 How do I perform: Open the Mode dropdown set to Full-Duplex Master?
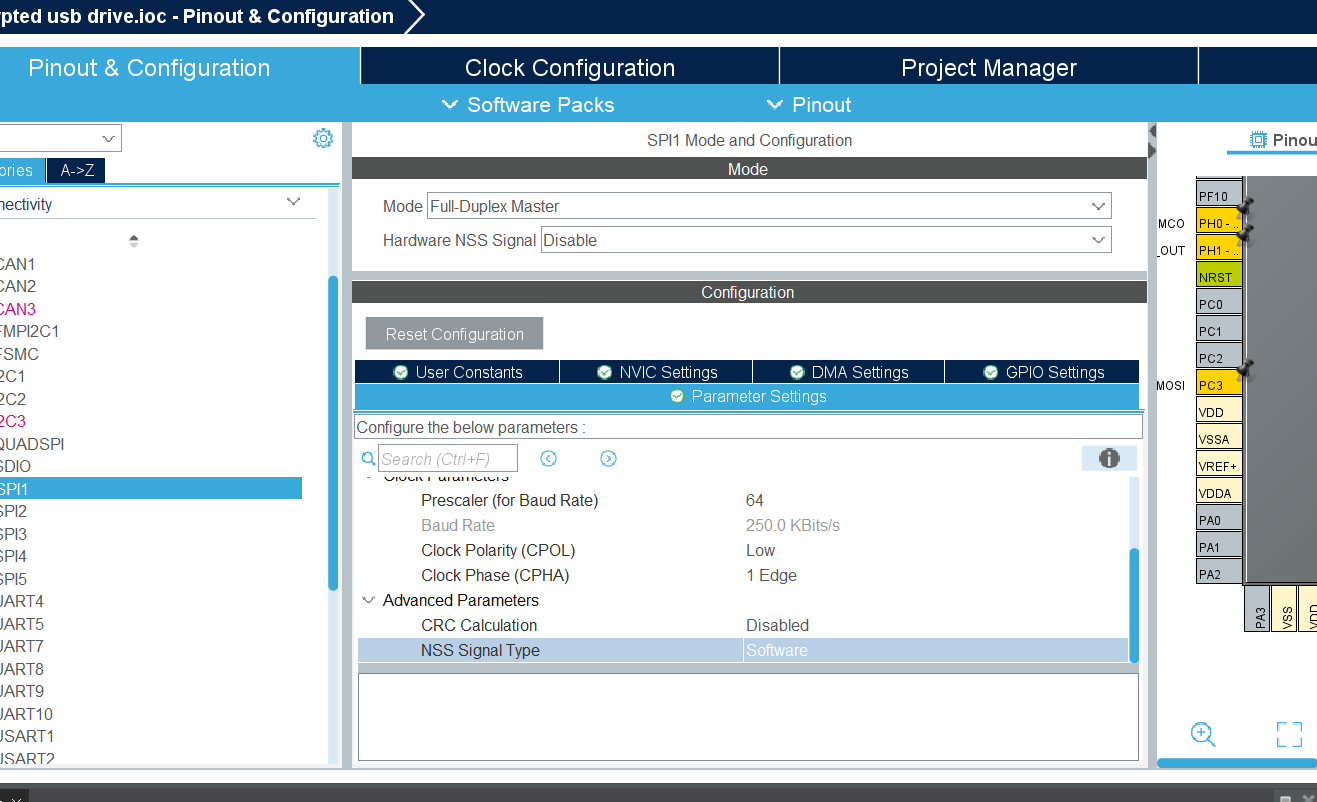point(768,206)
